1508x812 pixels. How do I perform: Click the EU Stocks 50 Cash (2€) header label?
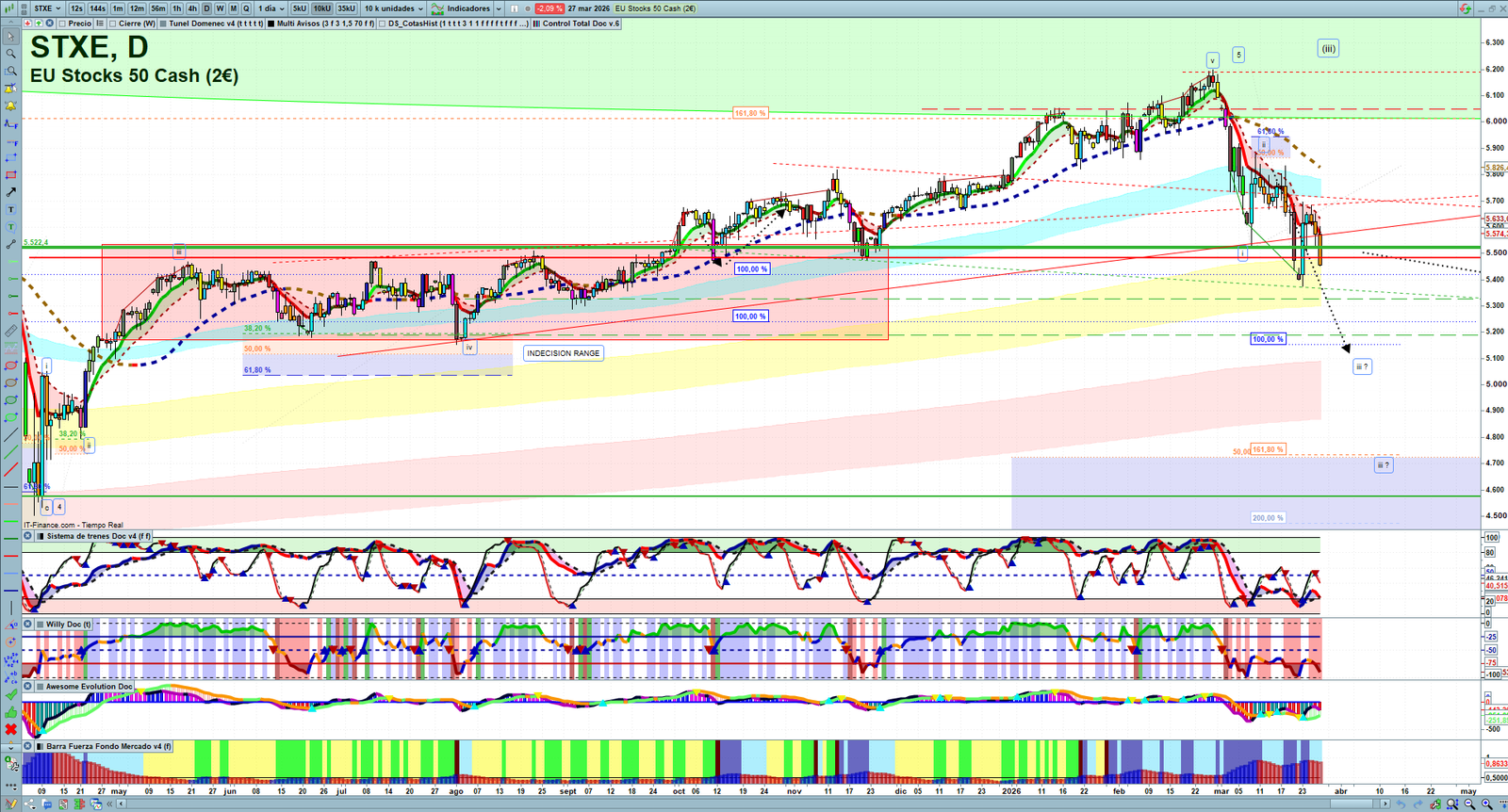[x=656, y=8]
